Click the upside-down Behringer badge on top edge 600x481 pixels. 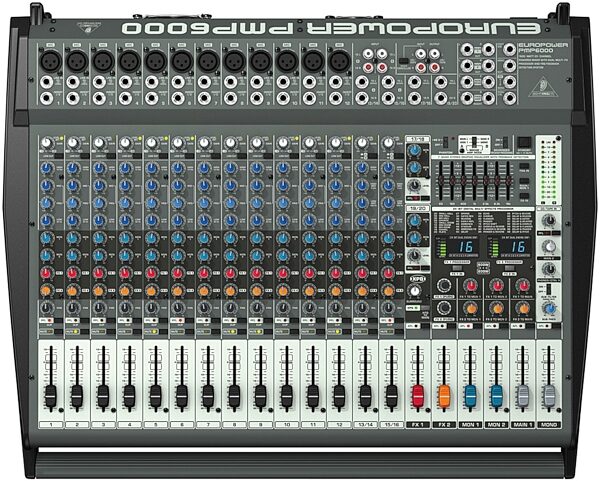(88, 27)
